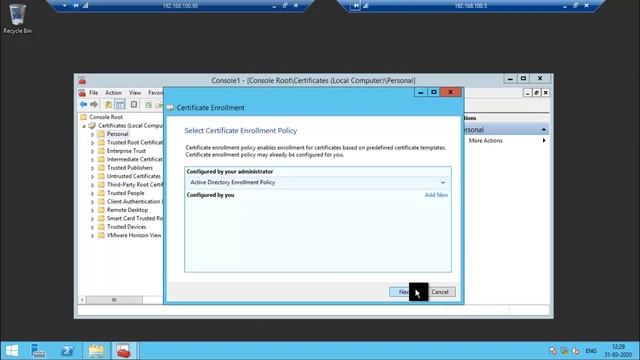Minimize the Certificate Enrollment dialog
This screenshot has width=640, height=360.
[420, 92]
